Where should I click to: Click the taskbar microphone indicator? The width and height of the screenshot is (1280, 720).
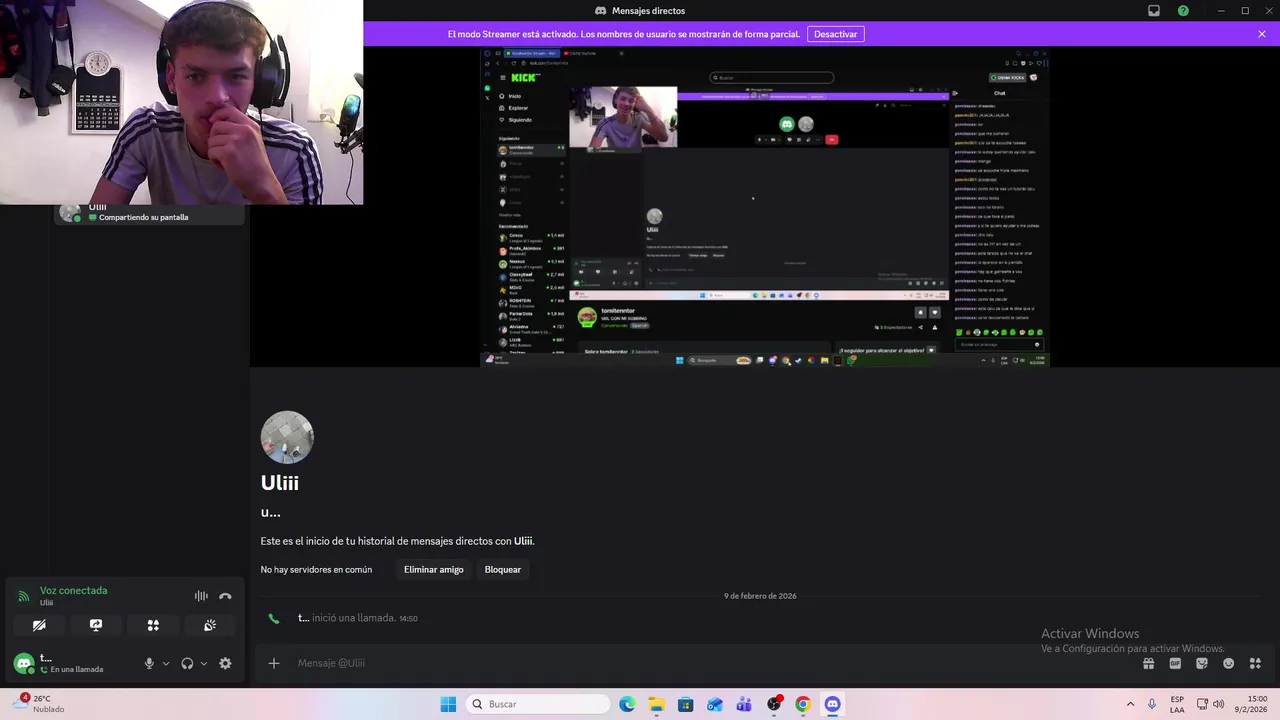coord(1152,704)
